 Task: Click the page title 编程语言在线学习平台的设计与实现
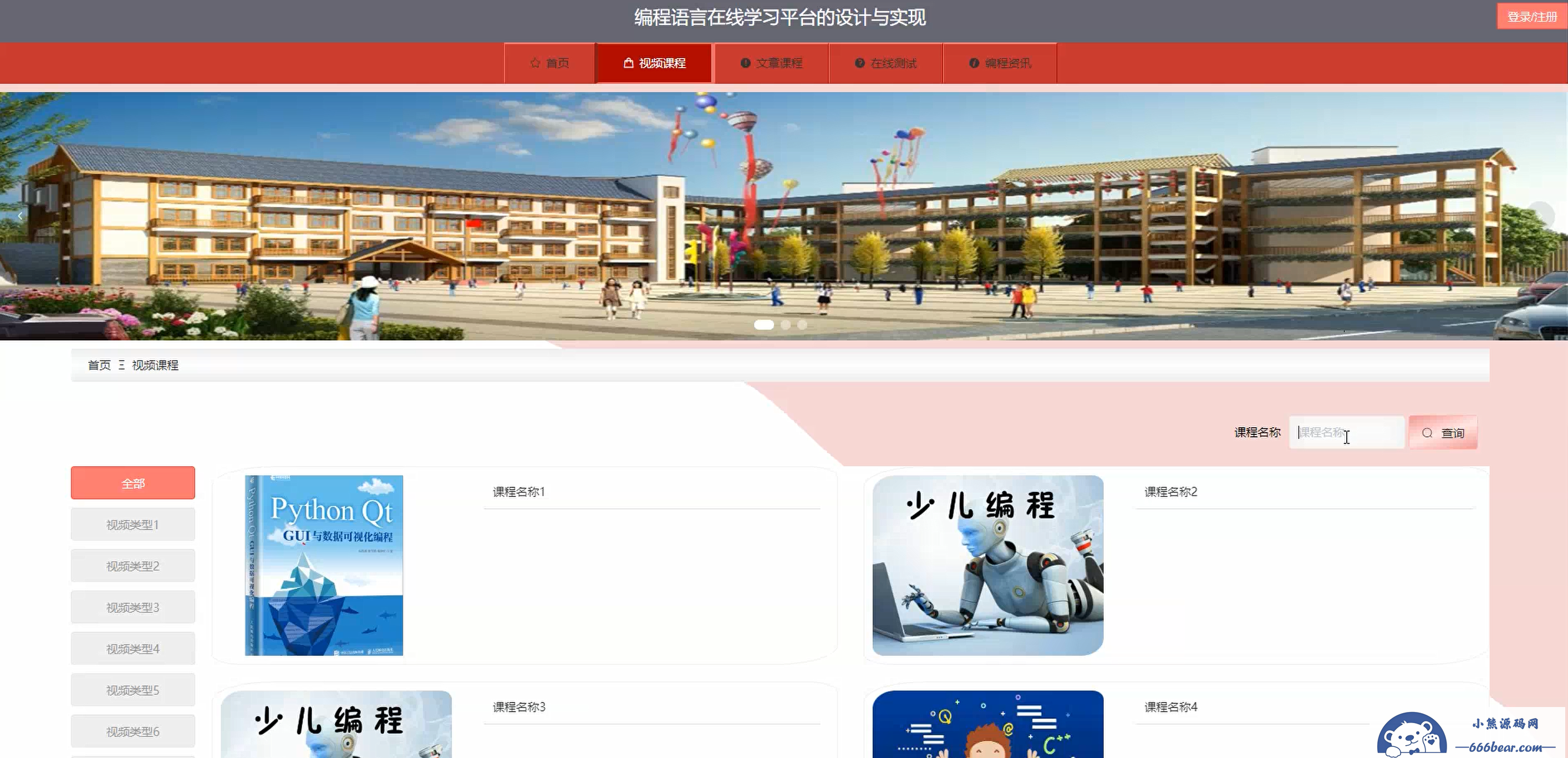780,17
